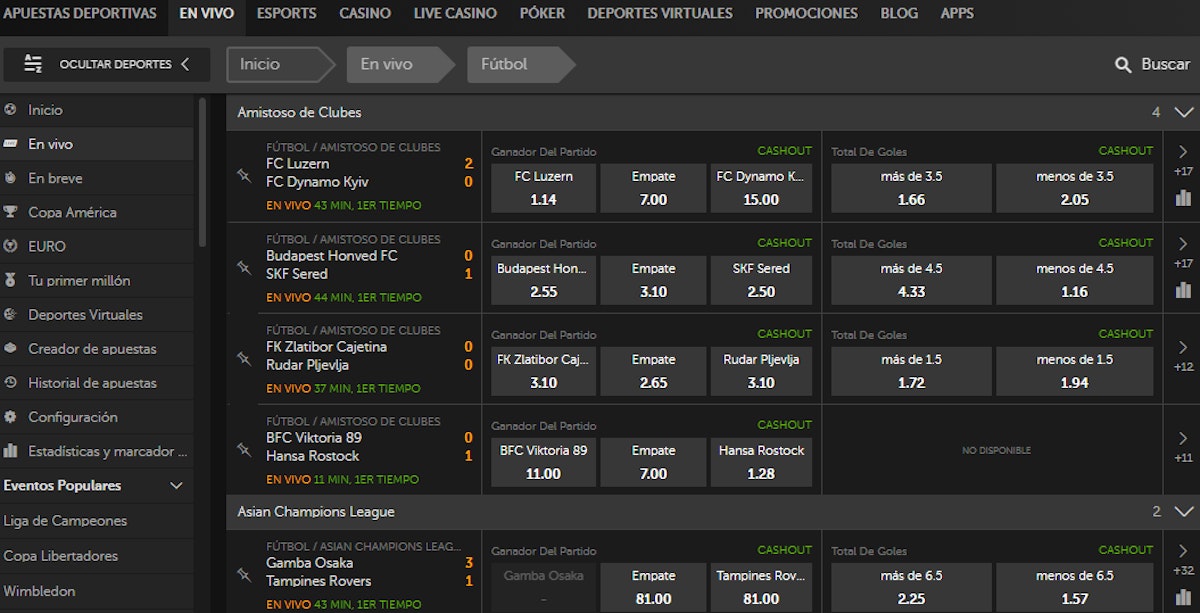Switch to the CASINO tab

pyautogui.click(x=365, y=13)
